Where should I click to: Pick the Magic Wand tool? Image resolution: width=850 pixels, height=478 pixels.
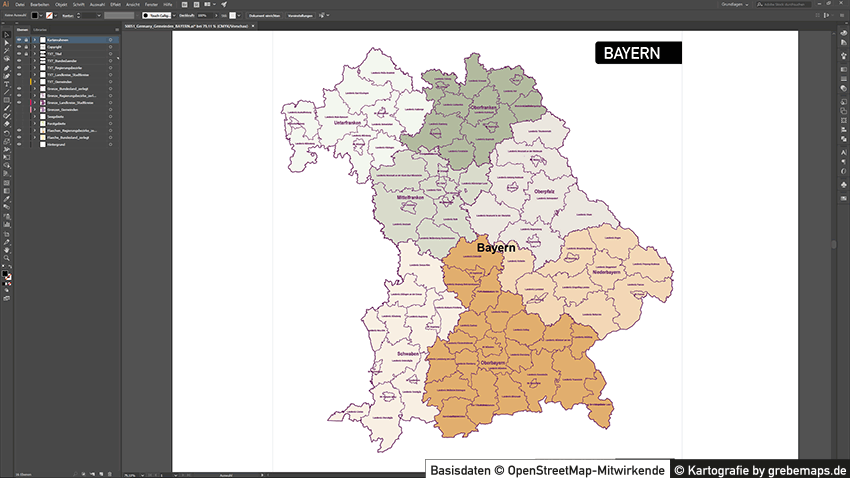click(6, 51)
